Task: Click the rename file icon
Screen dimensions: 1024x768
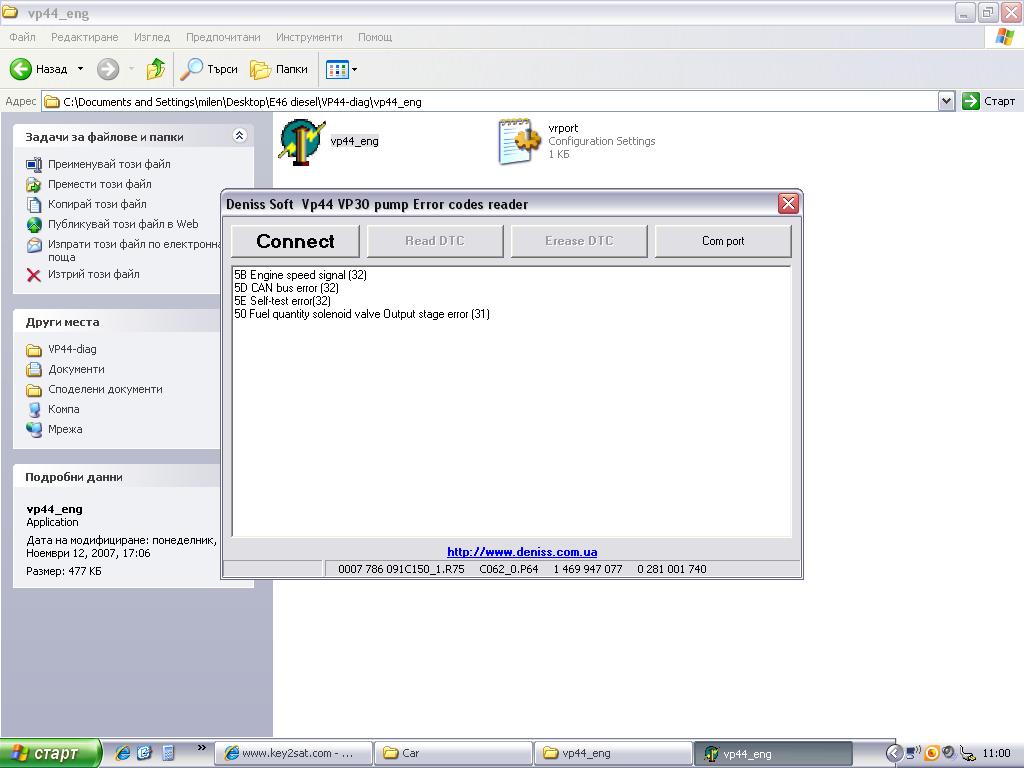Action: [34, 164]
